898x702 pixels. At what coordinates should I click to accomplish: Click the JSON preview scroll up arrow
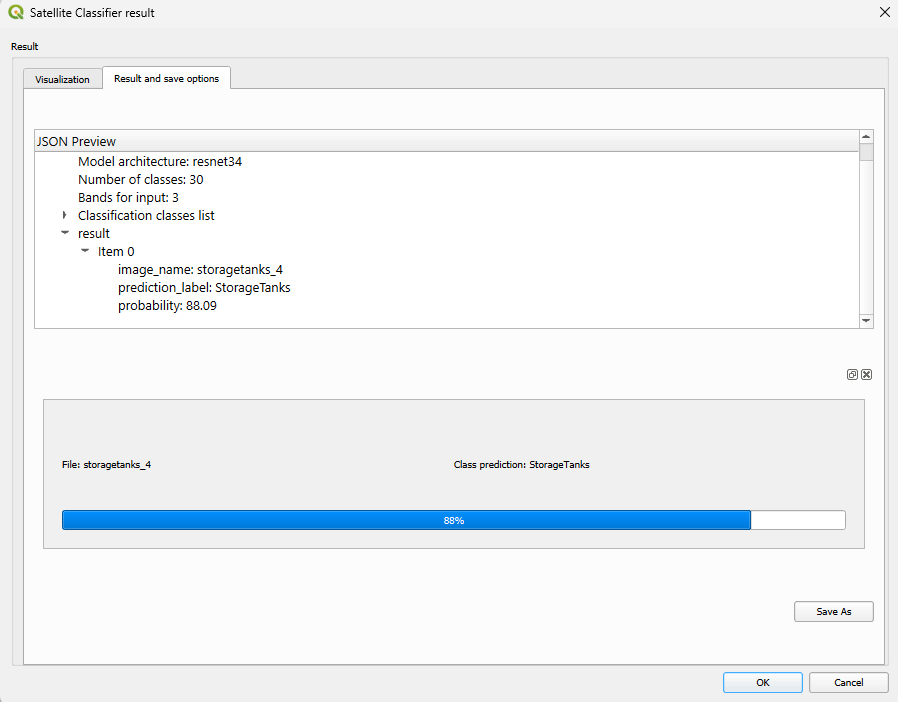coord(866,136)
